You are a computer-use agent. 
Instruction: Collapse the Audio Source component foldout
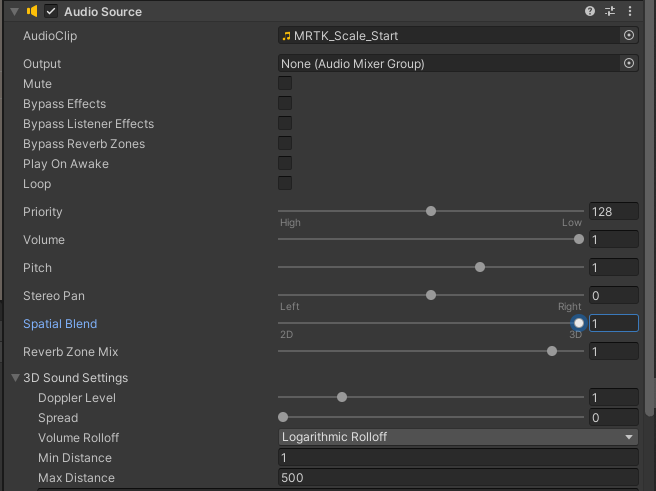click(x=13, y=11)
